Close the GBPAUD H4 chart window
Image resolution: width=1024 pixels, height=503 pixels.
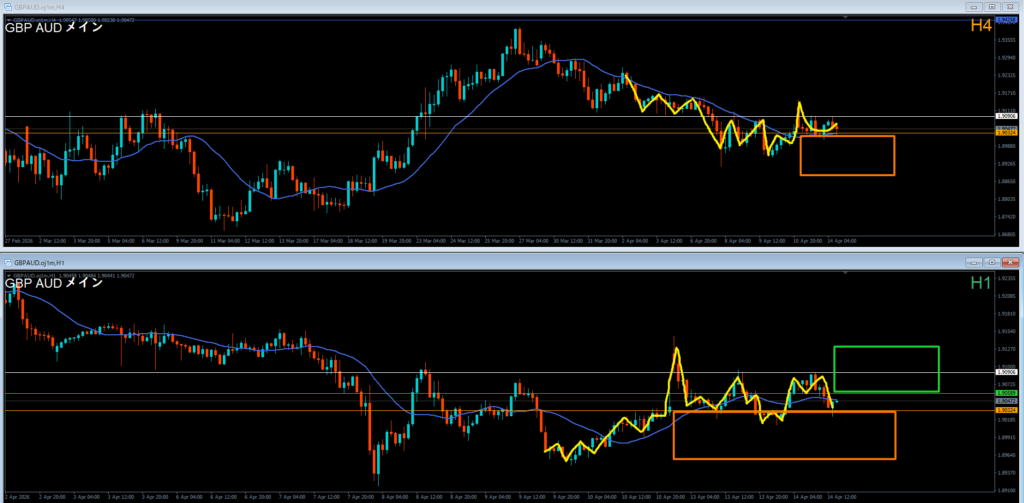(1011, 7)
